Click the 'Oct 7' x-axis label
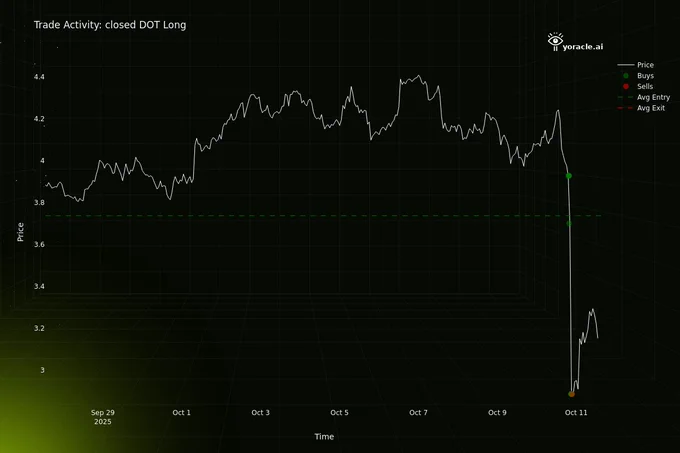Screen dimensions: 680x453 pos(418,412)
